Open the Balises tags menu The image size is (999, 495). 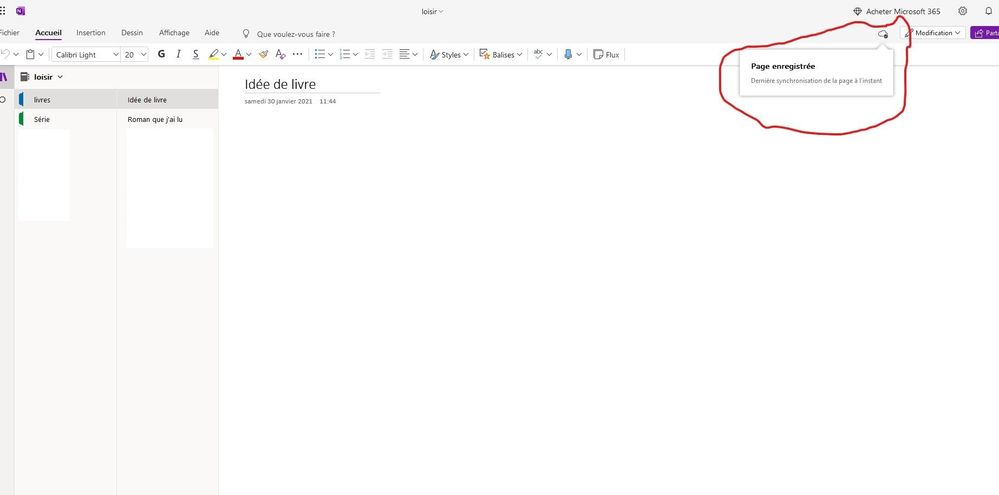tap(501, 55)
